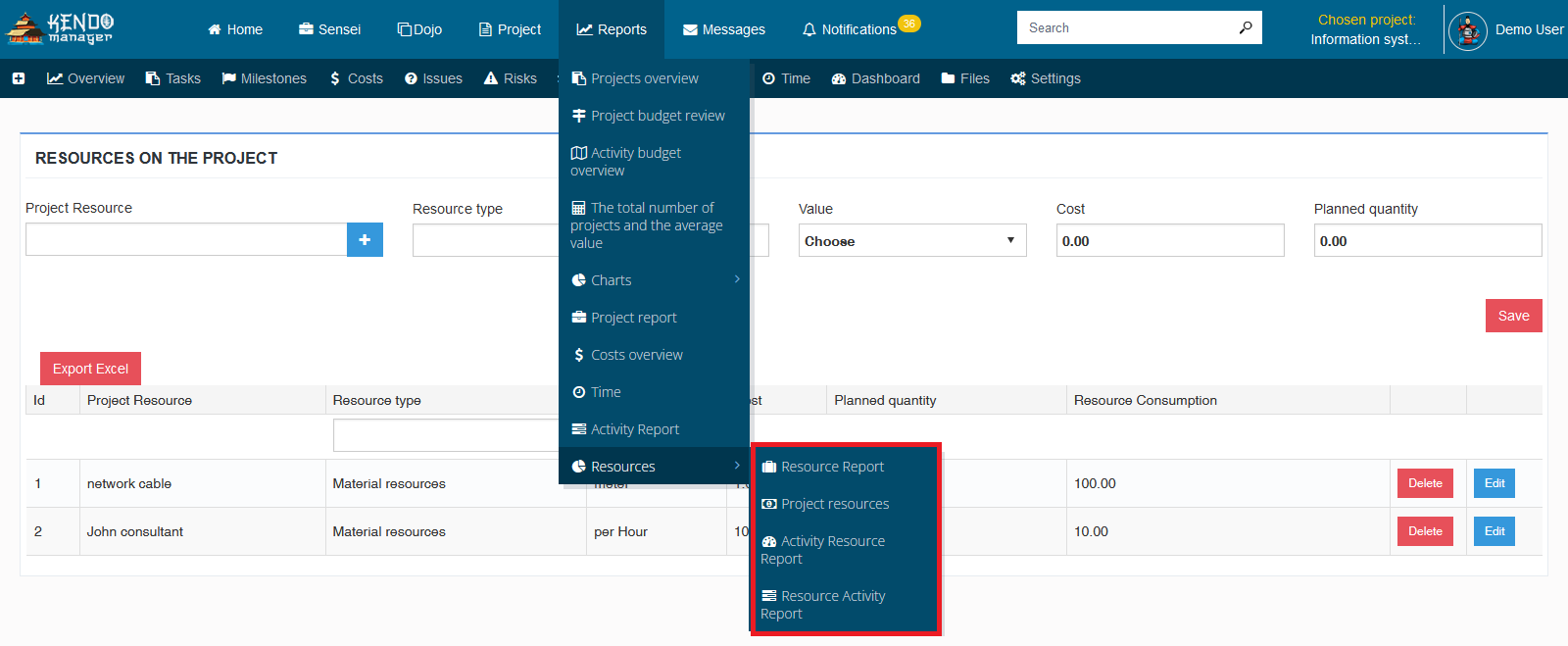Open Settings with the gears icon
The image size is (1568, 646).
pos(1046,78)
